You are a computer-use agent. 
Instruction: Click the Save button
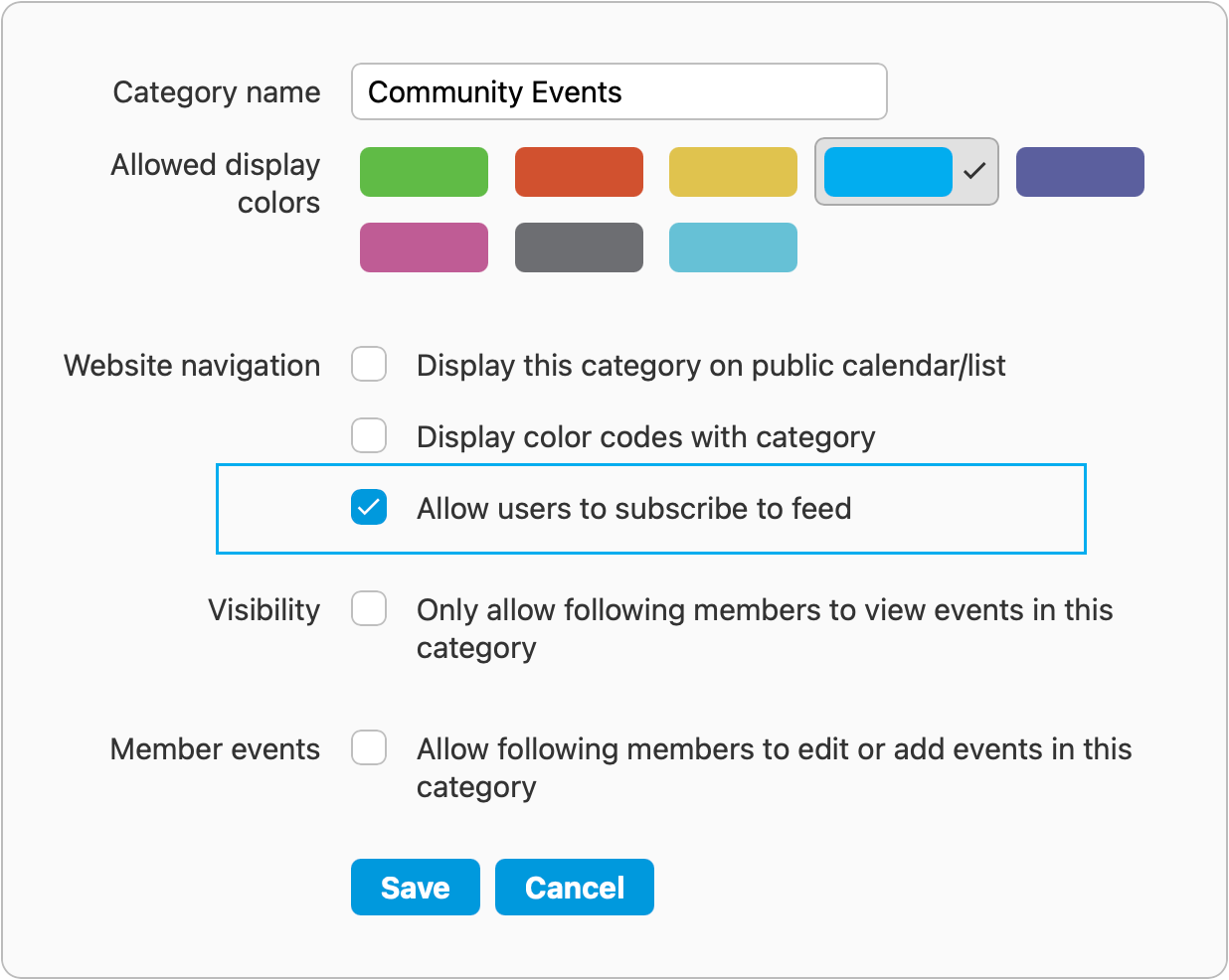[415, 887]
